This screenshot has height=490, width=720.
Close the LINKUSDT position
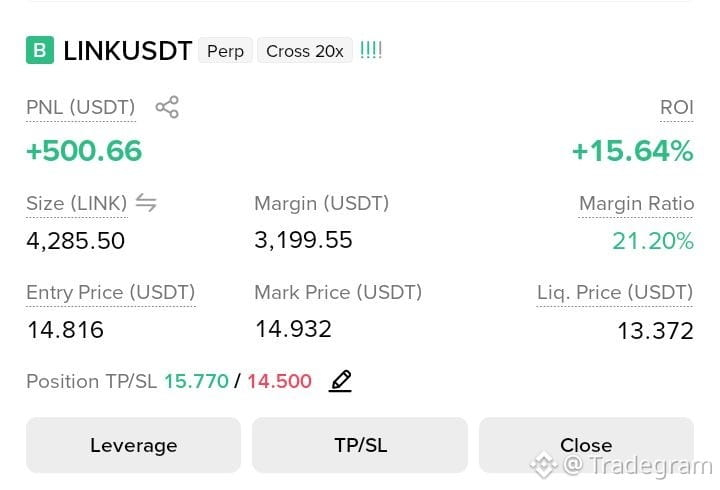586,445
